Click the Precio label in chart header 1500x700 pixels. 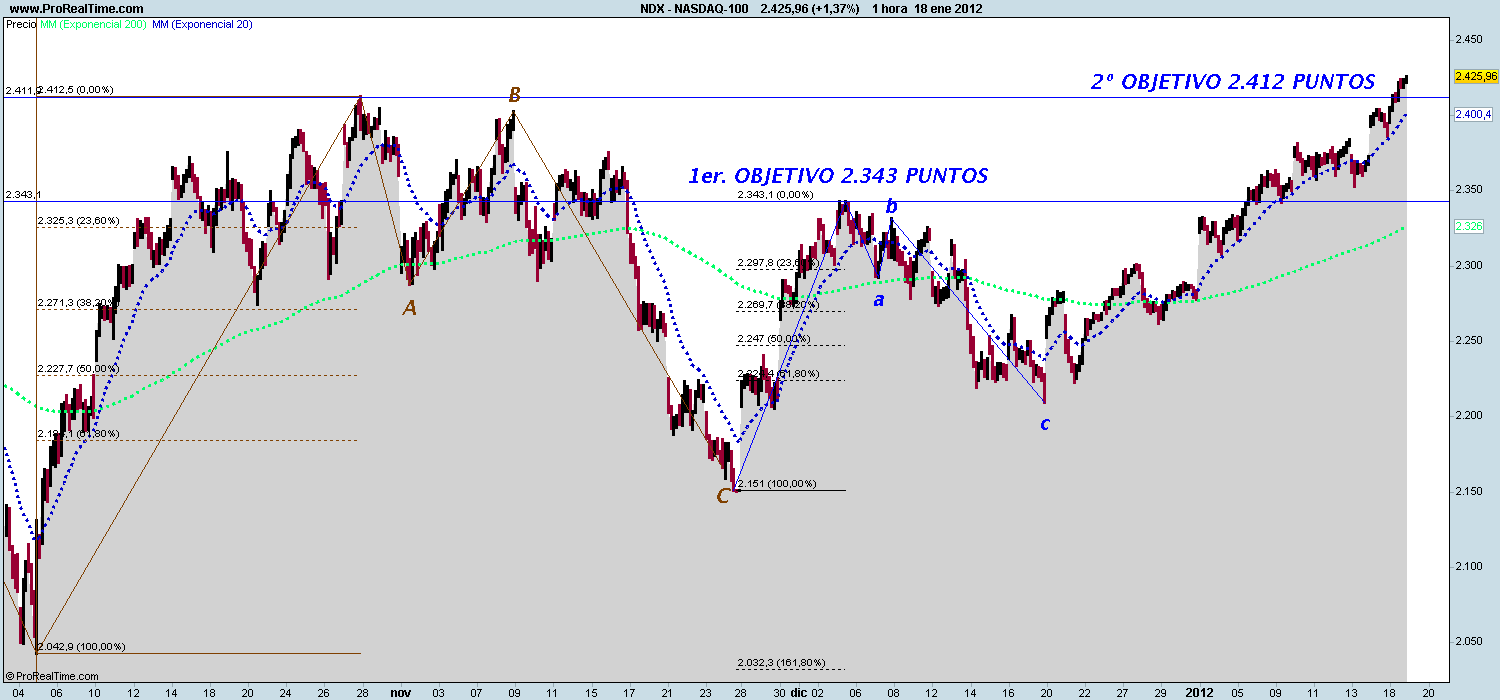tap(20, 24)
